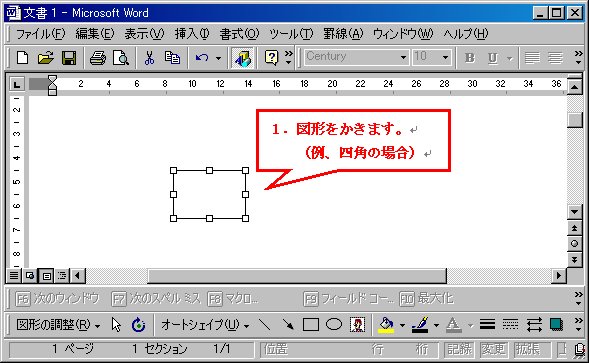Expand the Century font name dropdown
The width and height of the screenshot is (589, 363).
[x=403, y=57]
